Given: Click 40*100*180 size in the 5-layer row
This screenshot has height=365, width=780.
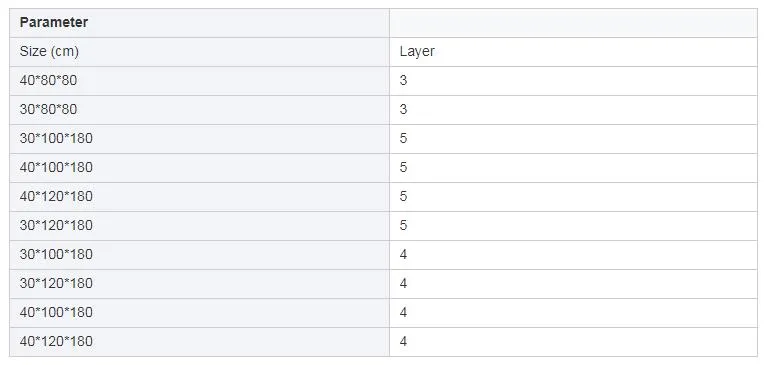Looking at the screenshot, I should point(199,168).
